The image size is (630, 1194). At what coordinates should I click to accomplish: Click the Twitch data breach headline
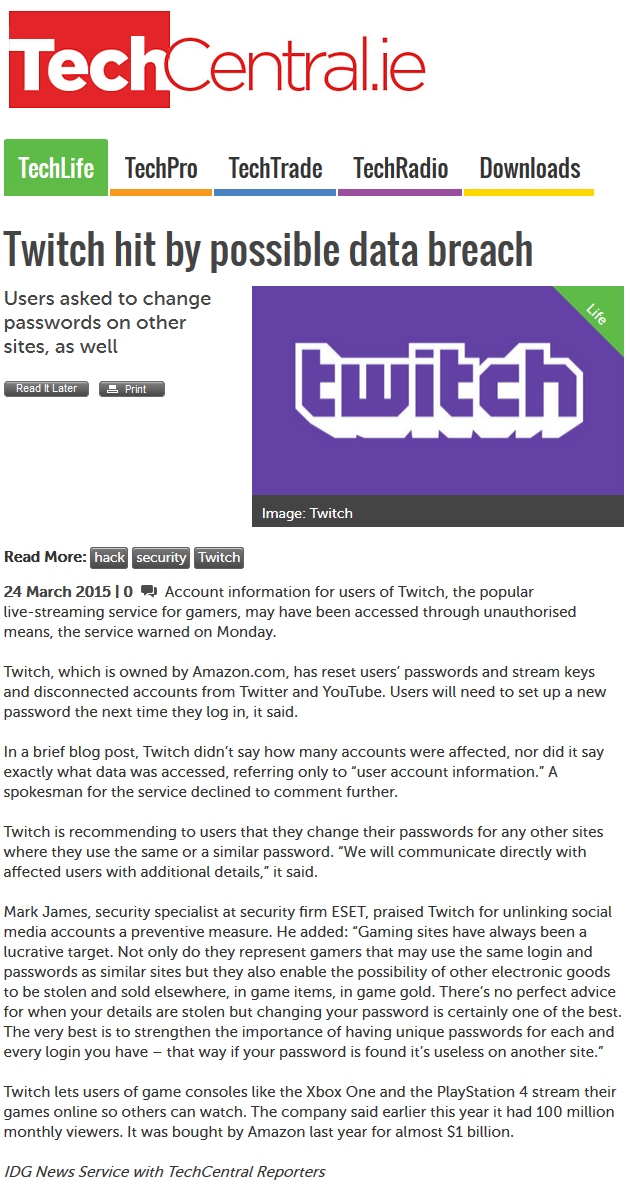click(268, 249)
